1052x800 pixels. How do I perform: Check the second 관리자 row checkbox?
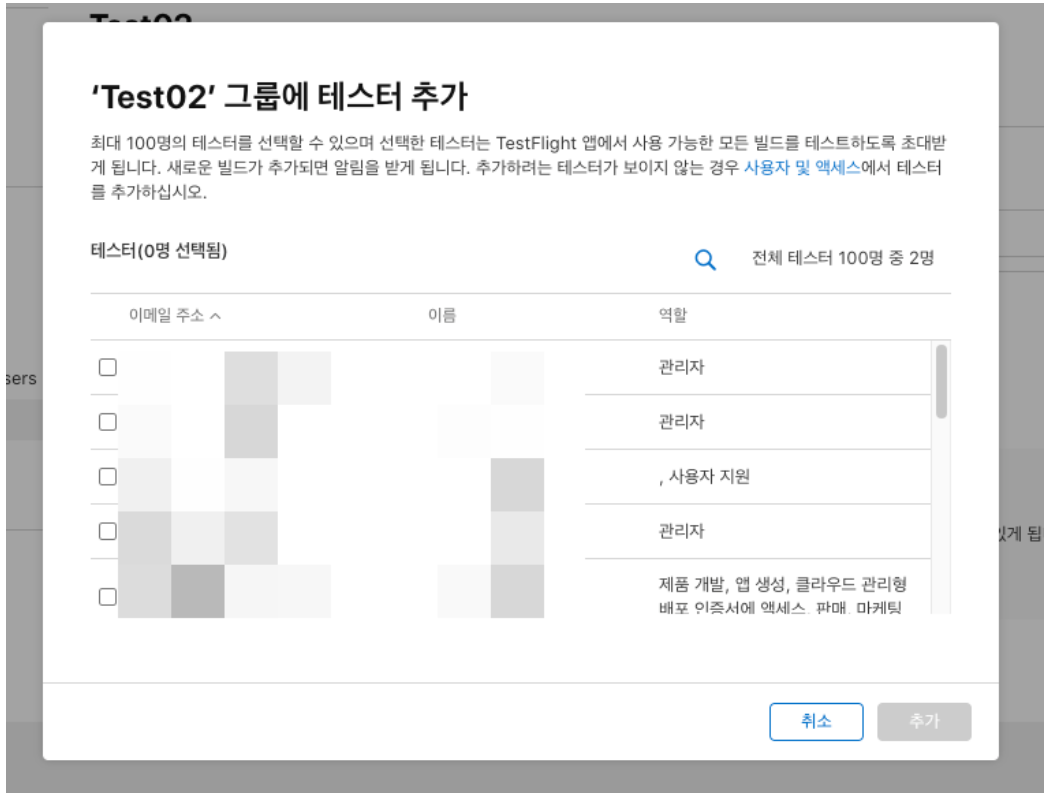(x=107, y=422)
